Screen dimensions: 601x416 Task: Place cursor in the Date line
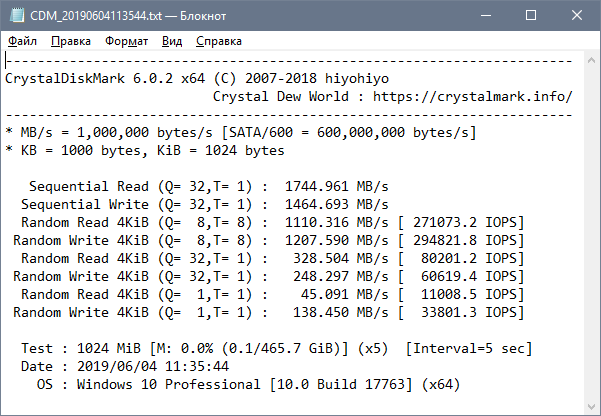125,367
